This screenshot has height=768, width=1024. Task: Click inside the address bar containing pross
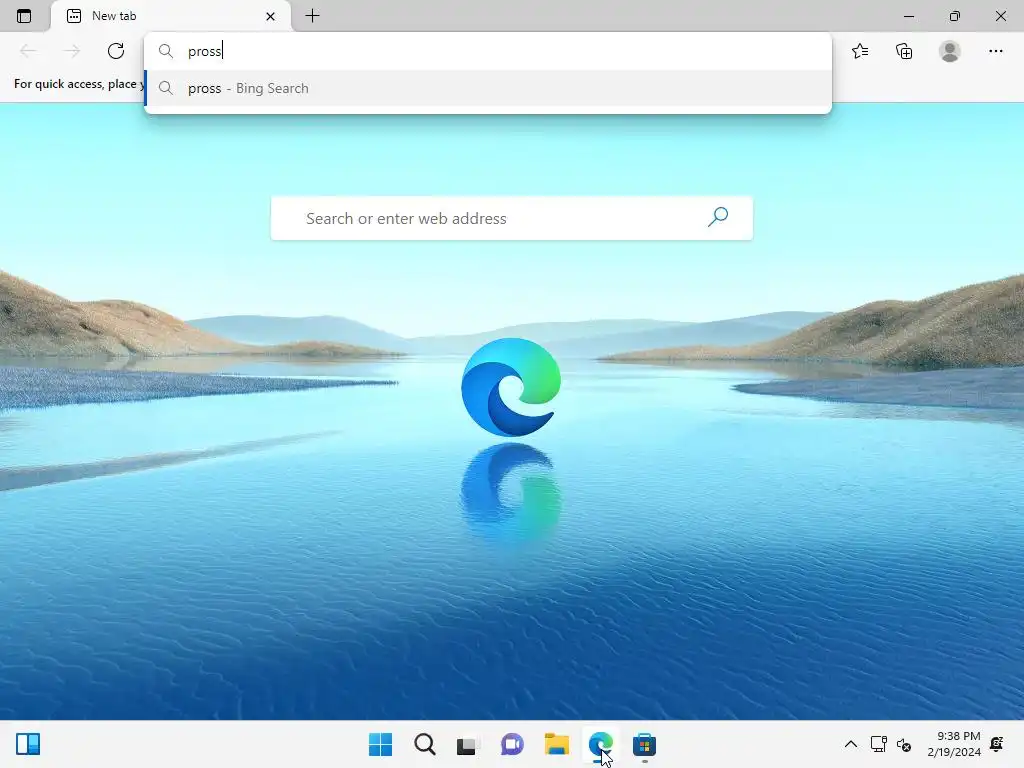[488, 51]
